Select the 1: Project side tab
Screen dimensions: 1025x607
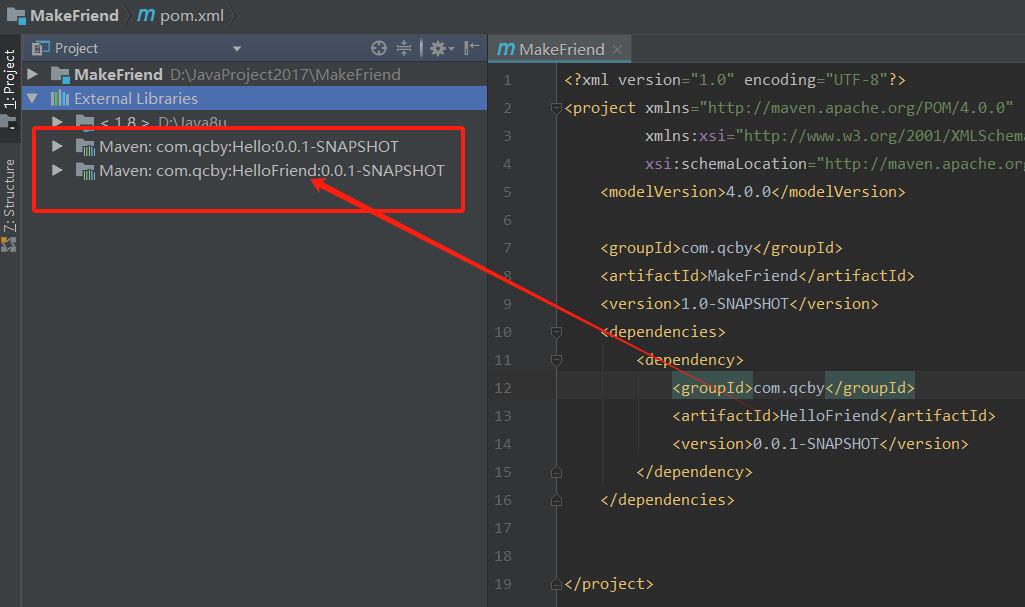(9, 78)
